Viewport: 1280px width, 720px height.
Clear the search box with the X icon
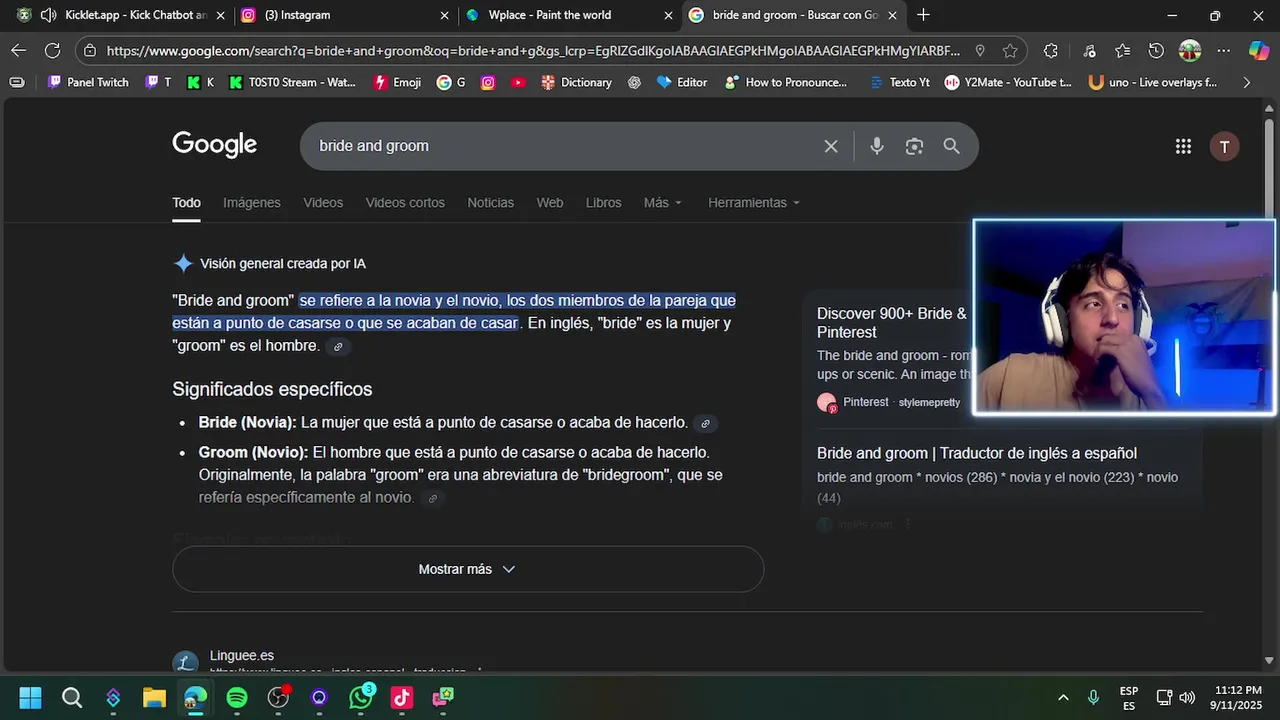coord(831,146)
